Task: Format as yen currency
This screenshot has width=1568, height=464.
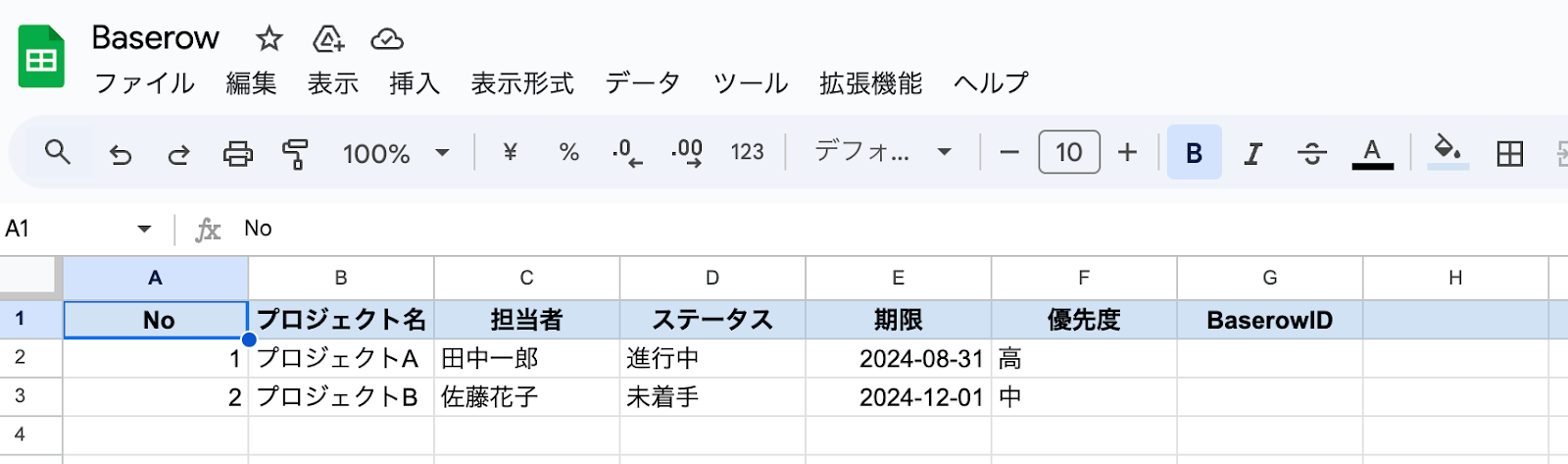Action: pyautogui.click(x=510, y=152)
